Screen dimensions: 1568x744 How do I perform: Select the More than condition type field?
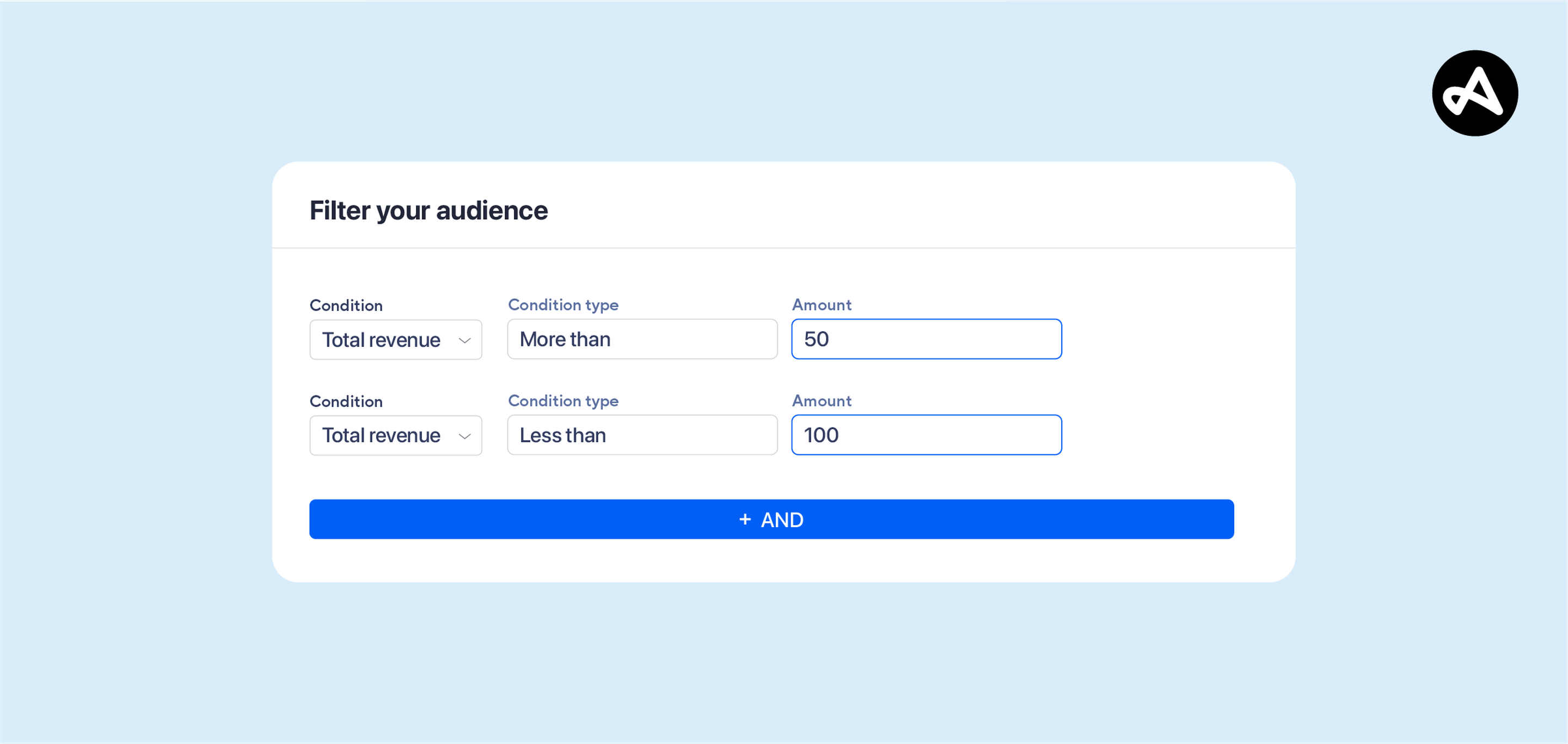tap(641, 339)
